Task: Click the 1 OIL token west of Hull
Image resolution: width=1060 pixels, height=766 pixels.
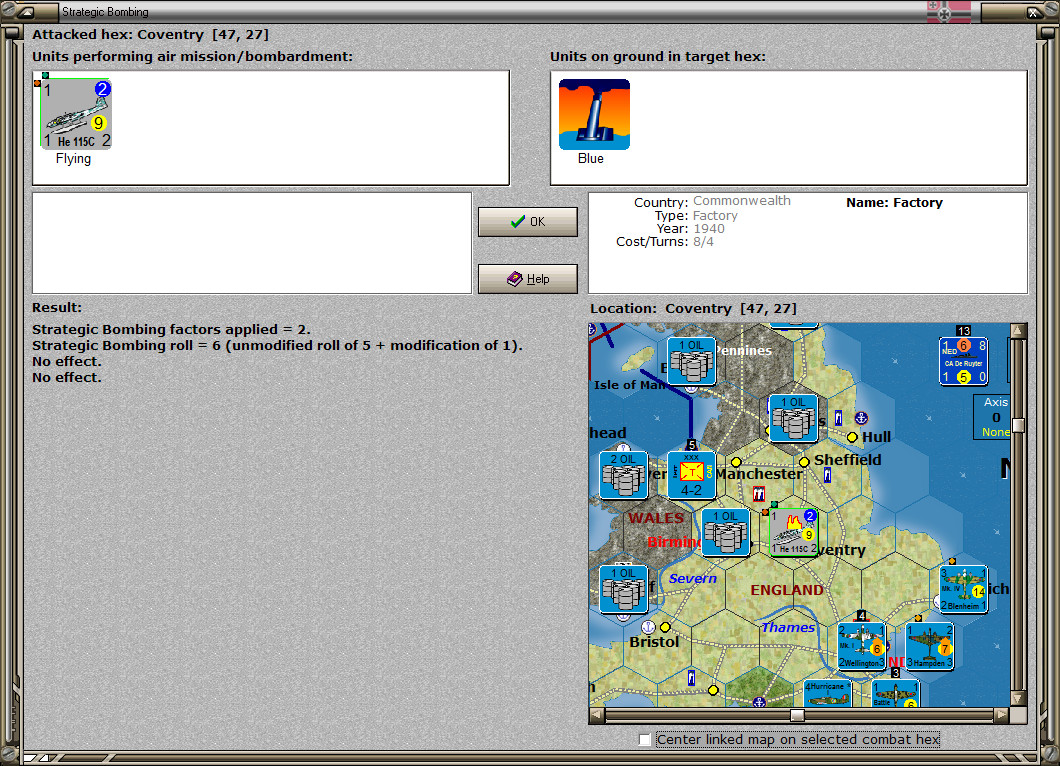Action: (793, 418)
